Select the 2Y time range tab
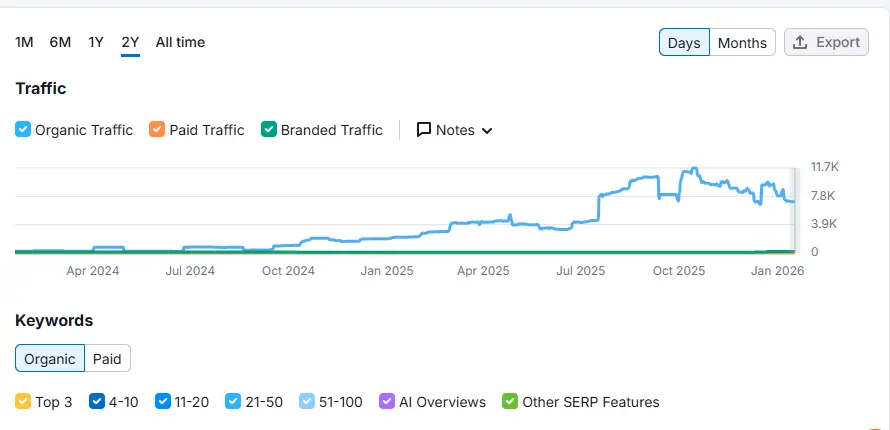This screenshot has height=430, width=890. (131, 43)
